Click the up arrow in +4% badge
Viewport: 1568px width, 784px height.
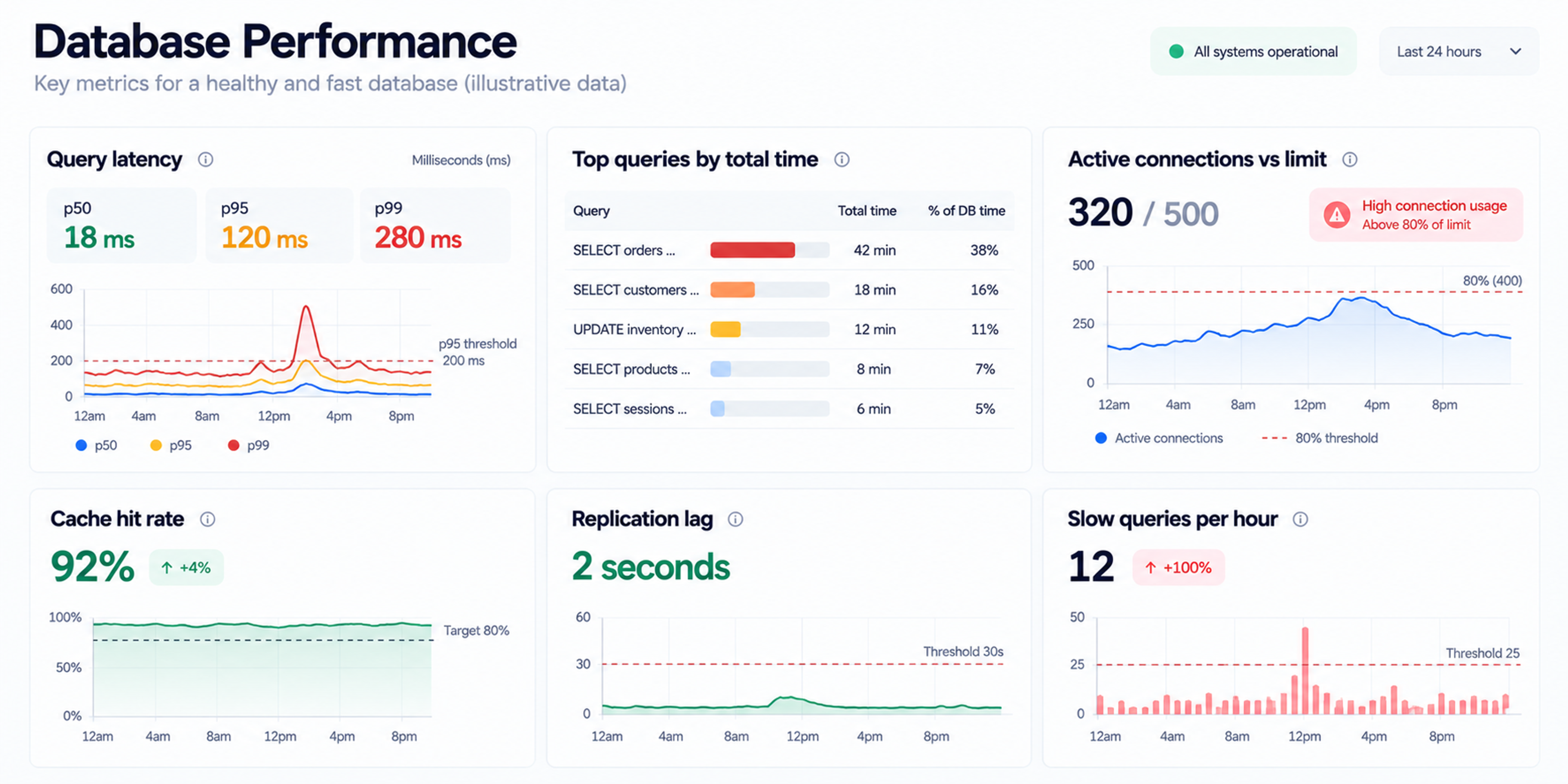pos(167,568)
